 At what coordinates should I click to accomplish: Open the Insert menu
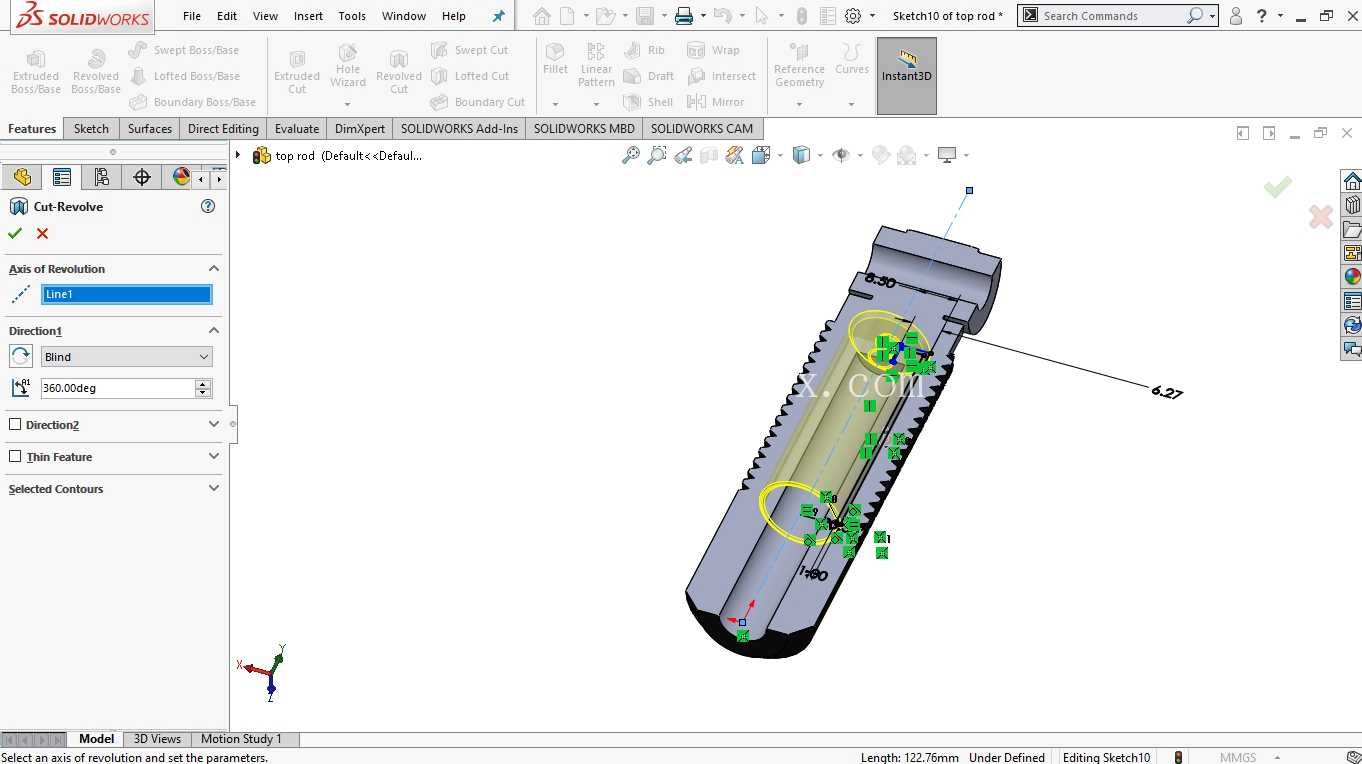[x=308, y=16]
